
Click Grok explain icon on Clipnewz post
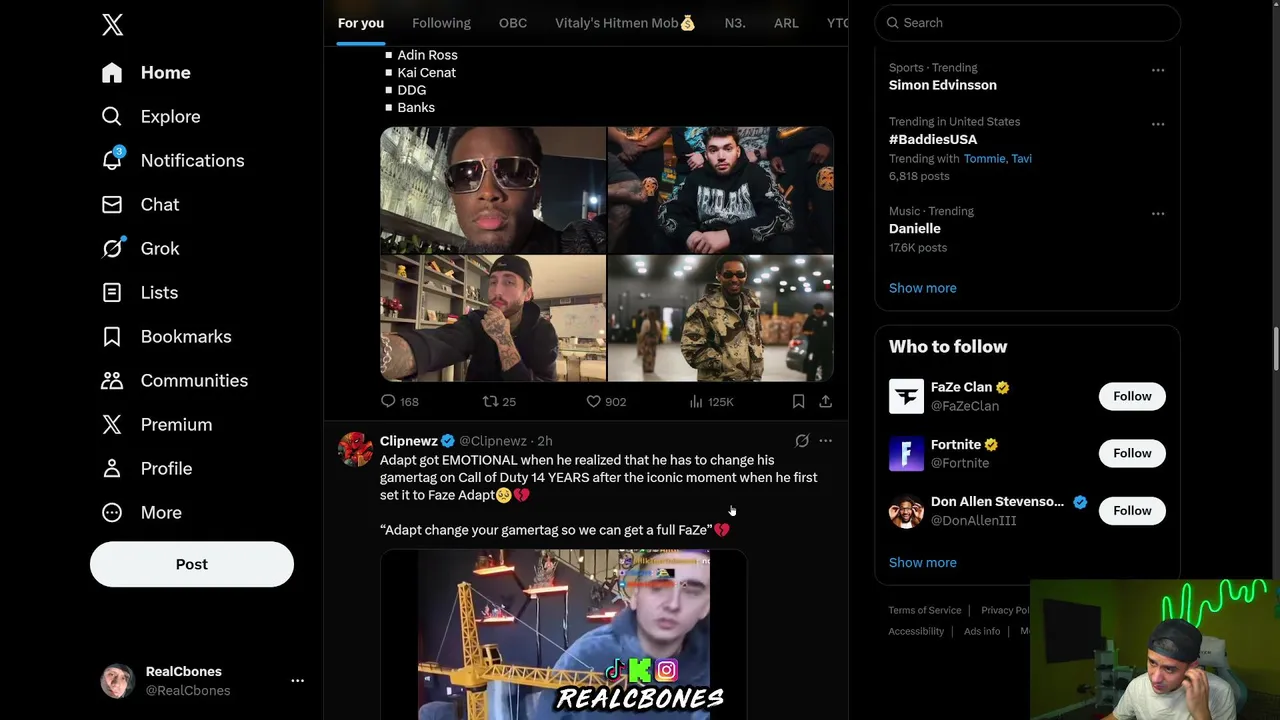tap(802, 440)
